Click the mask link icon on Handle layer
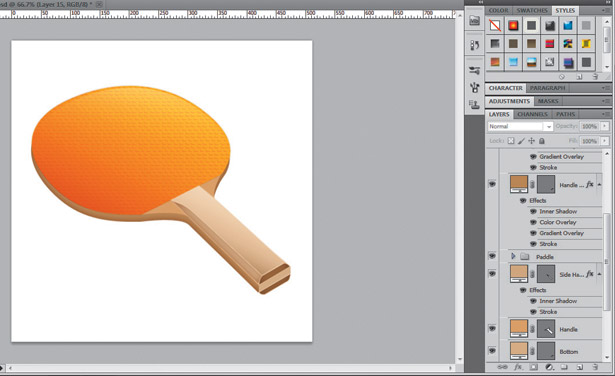 coord(532,329)
